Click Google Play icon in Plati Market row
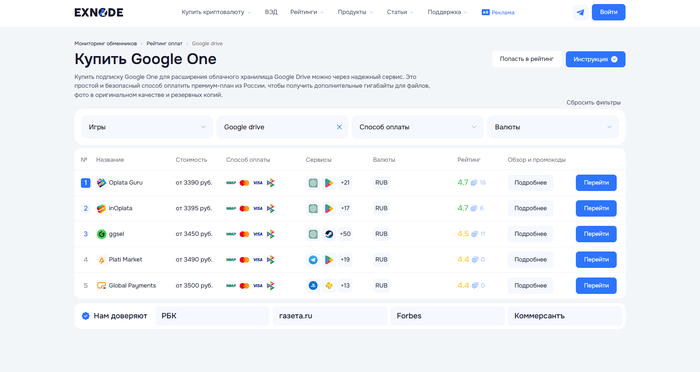The image size is (700, 372). pyautogui.click(x=329, y=260)
